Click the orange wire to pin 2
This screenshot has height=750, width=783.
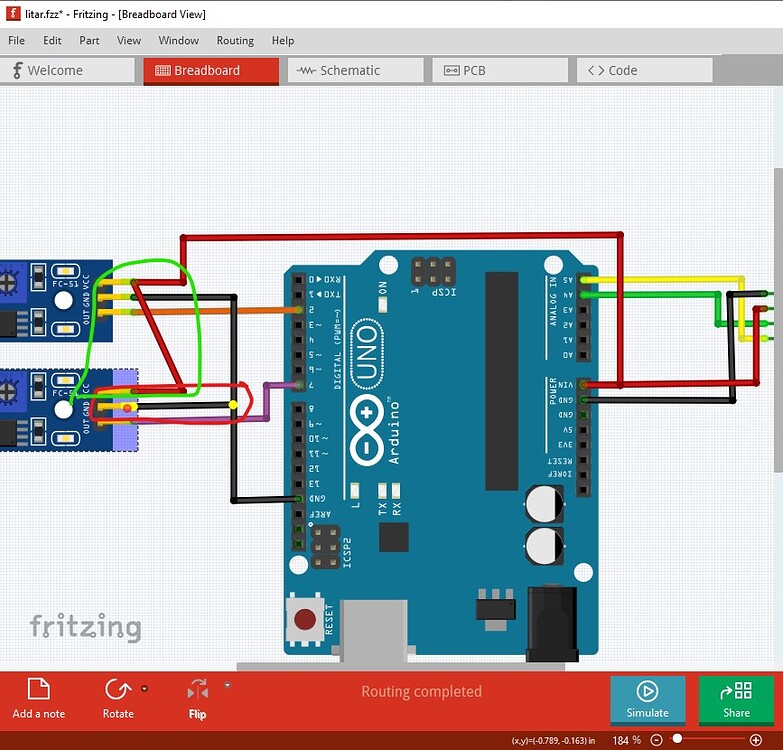coord(215,311)
